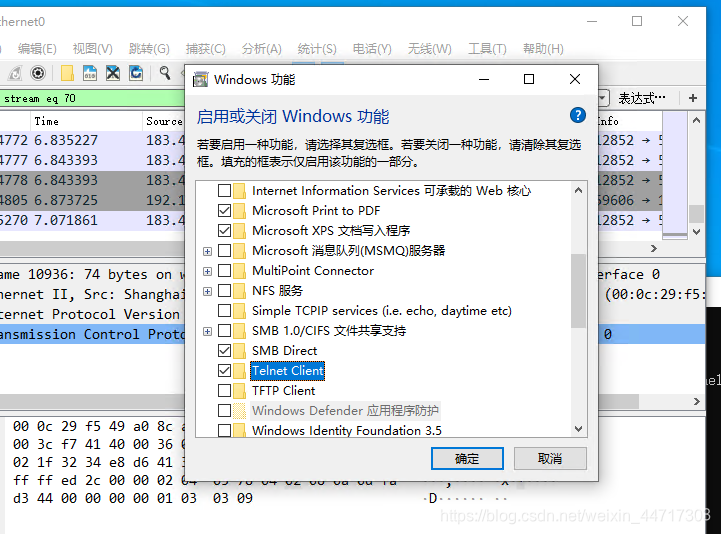Click the Wireshark open file folder icon
The height and width of the screenshot is (534, 721).
(67, 73)
